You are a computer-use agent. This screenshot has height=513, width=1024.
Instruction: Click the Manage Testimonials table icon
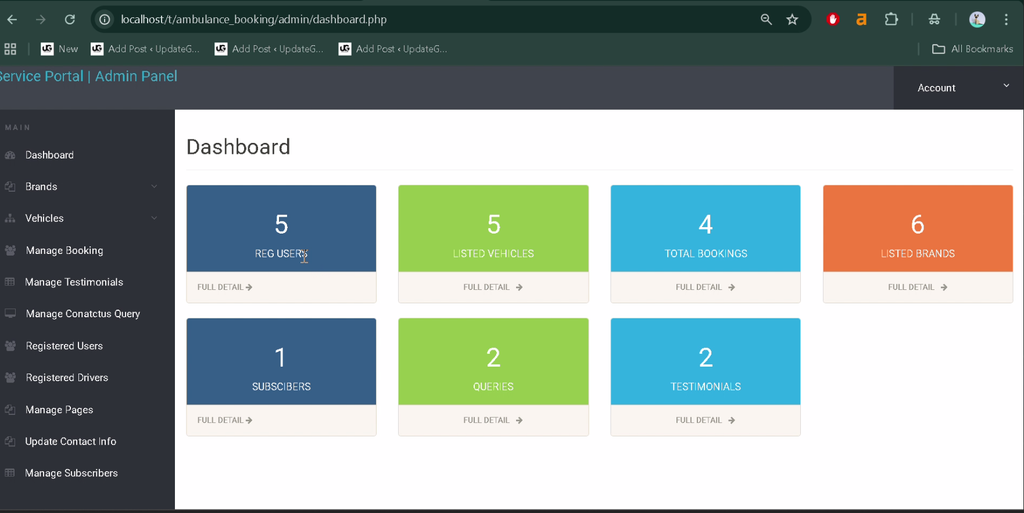10,282
